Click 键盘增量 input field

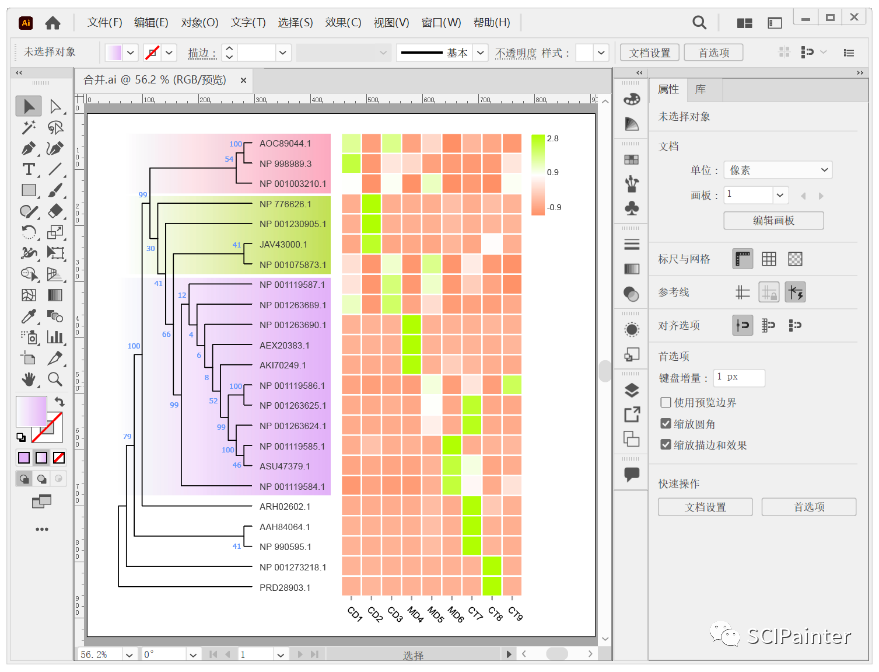(x=739, y=377)
